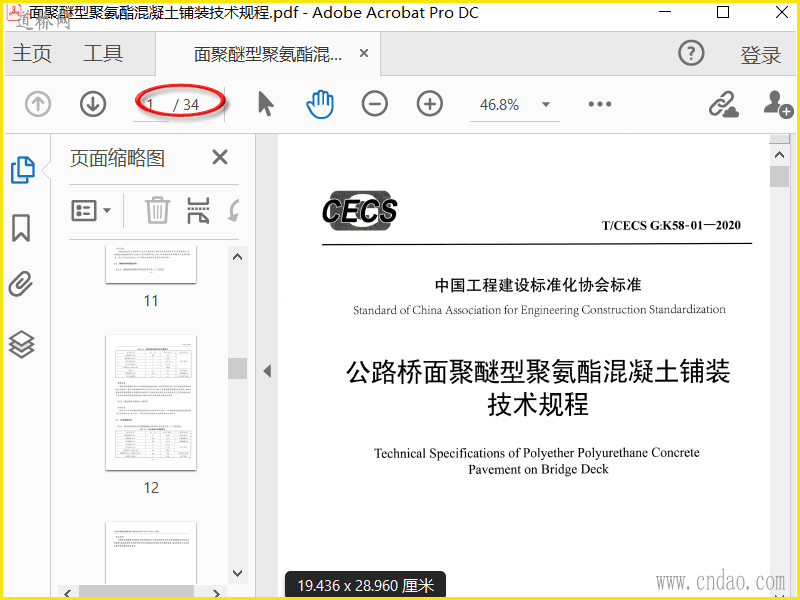Click the page count / 34 text
This screenshot has height=600, width=800.
pyautogui.click(x=186, y=105)
